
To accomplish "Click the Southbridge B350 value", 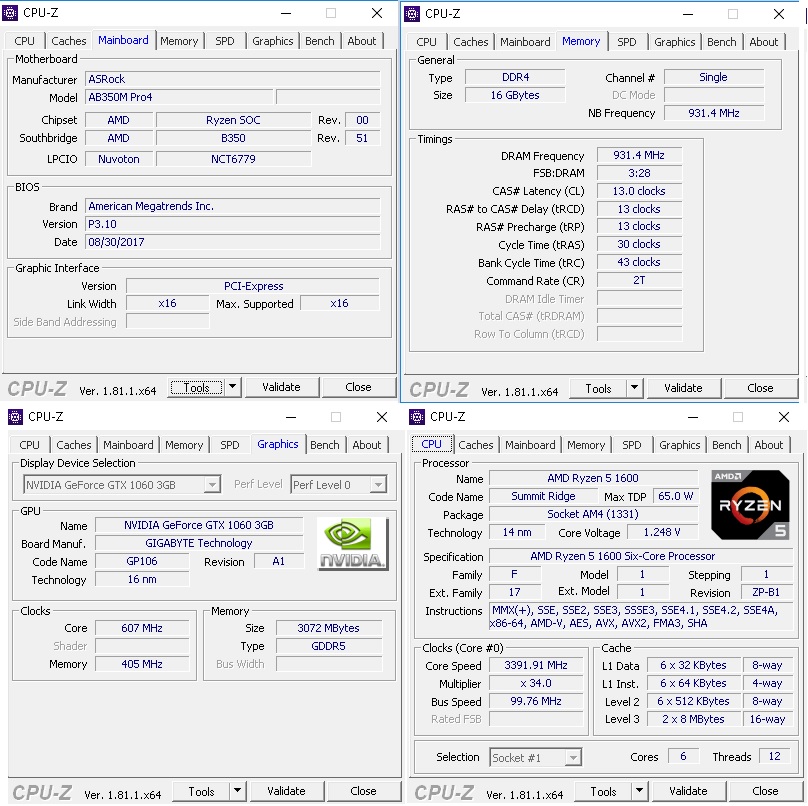I will tap(233, 138).
